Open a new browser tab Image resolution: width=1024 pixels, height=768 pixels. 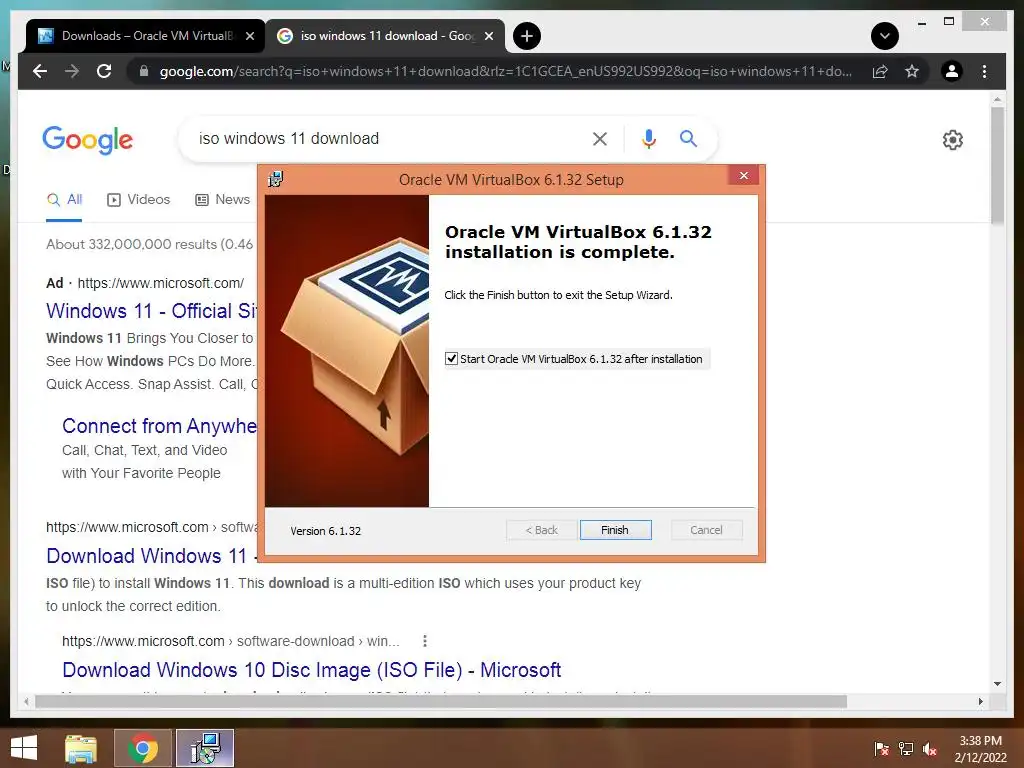click(527, 36)
